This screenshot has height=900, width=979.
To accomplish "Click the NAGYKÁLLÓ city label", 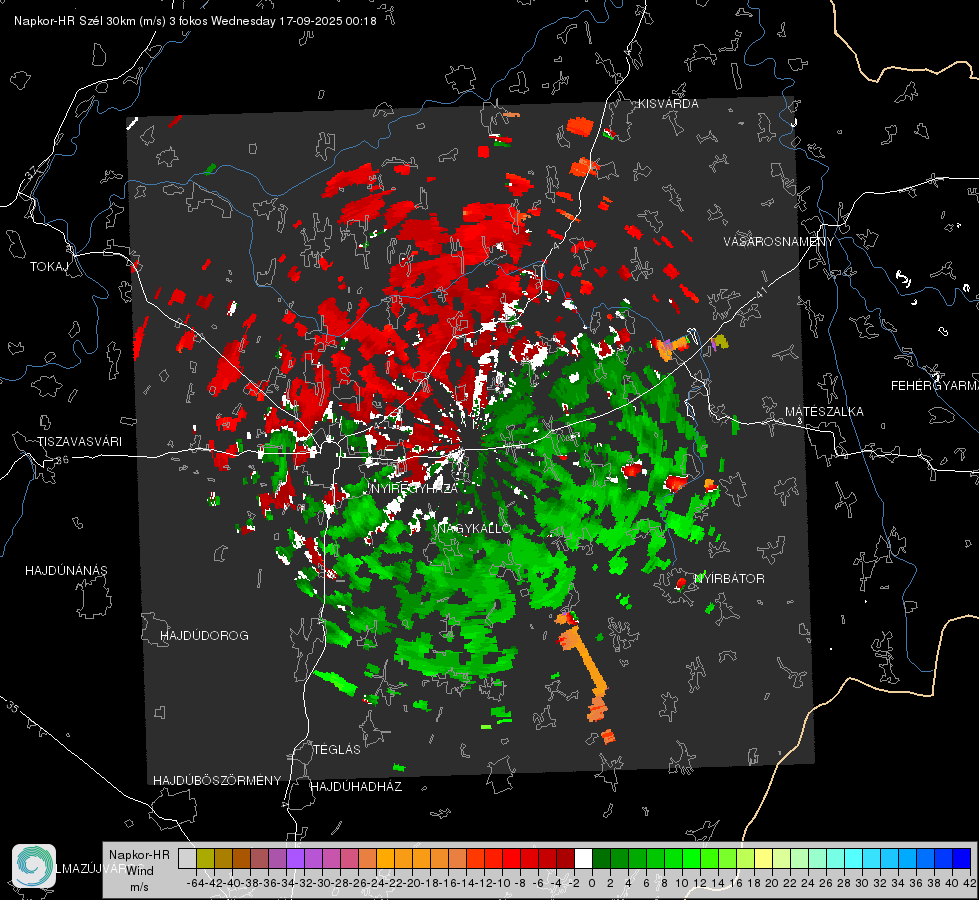I will tap(475, 528).
